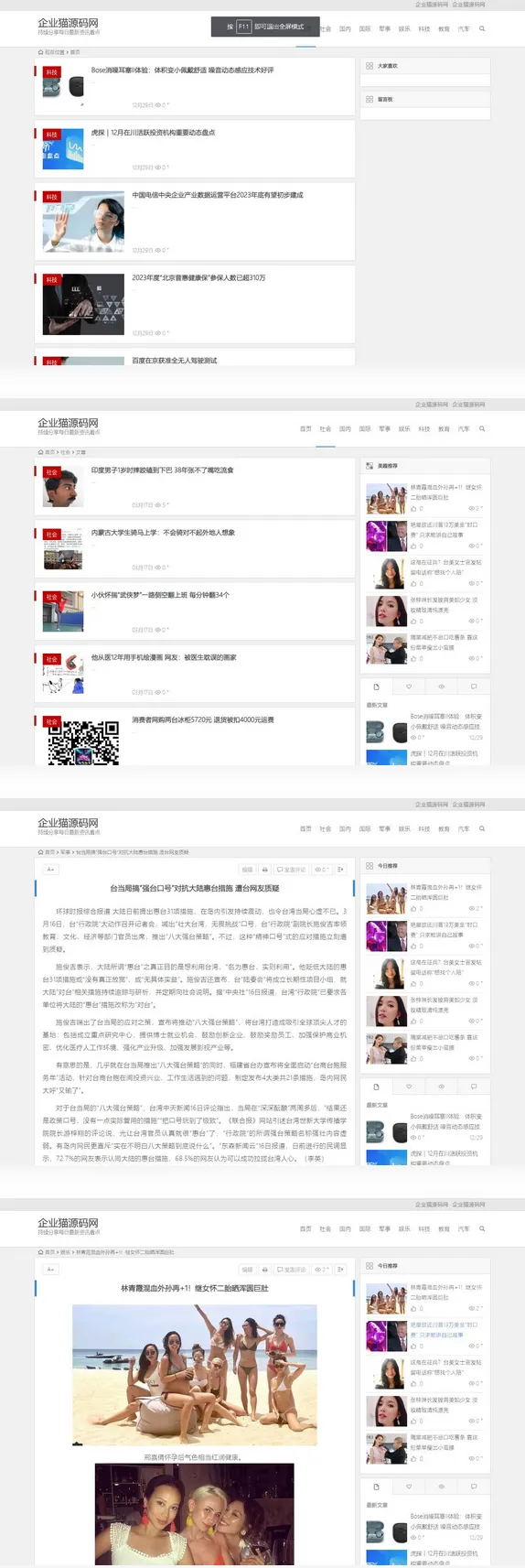Click A+ font size button in 林青霞 article

50,1270
